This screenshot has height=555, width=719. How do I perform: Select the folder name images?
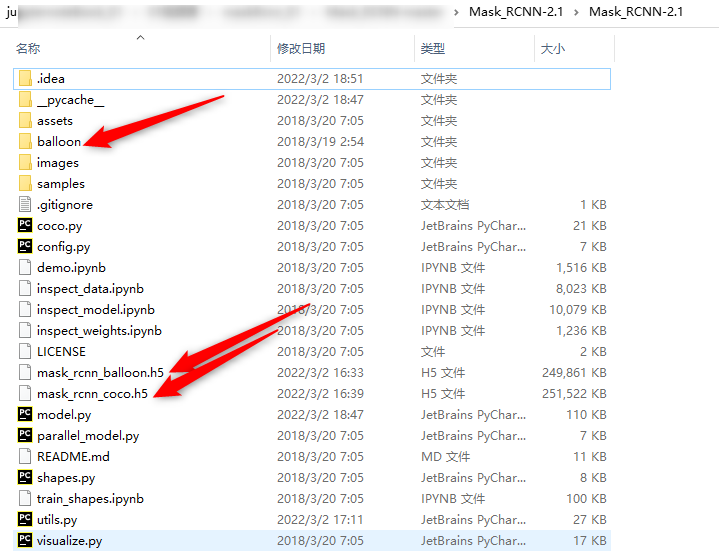click(x=58, y=163)
